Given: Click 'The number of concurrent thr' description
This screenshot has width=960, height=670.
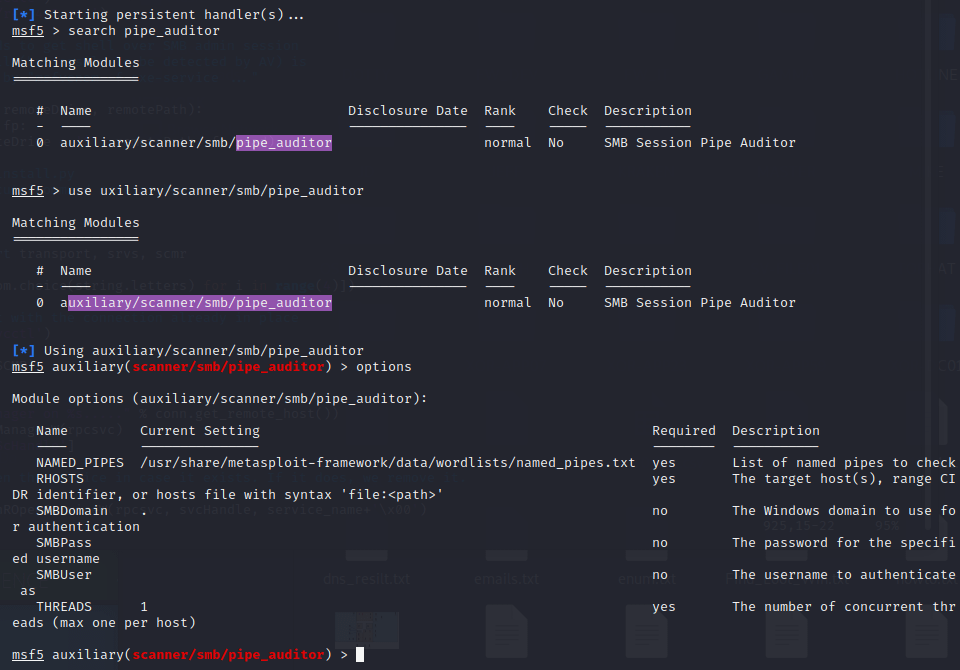Looking at the screenshot, I should click(844, 606).
